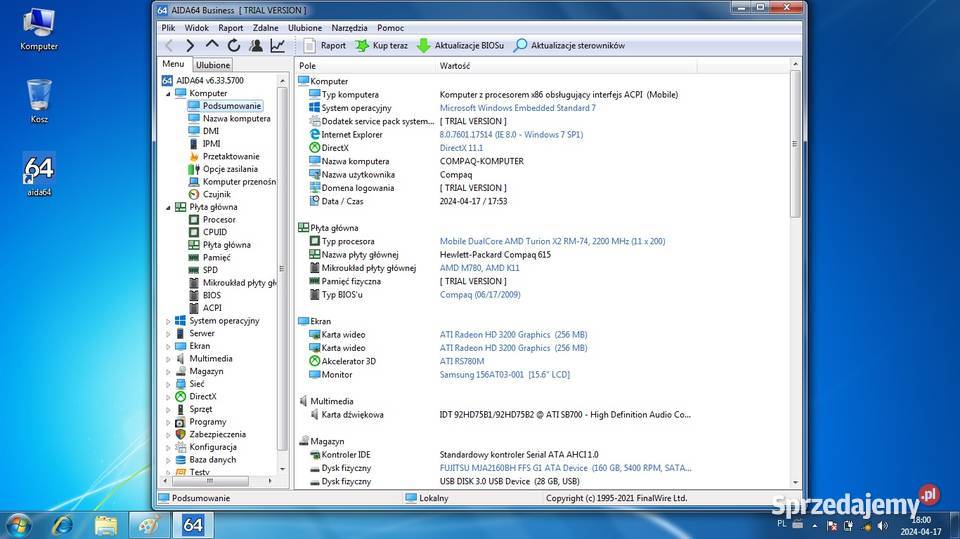Click the right pane scroll down arrow

coord(795,483)
